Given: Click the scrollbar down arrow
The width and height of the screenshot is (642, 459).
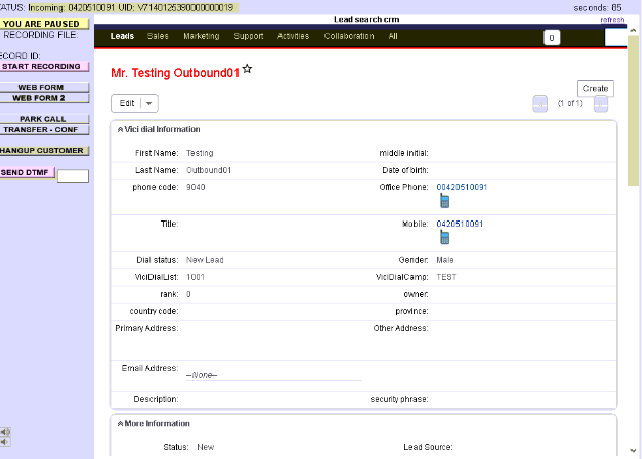Looking at the screenshot, I should [x=633, y=450].
